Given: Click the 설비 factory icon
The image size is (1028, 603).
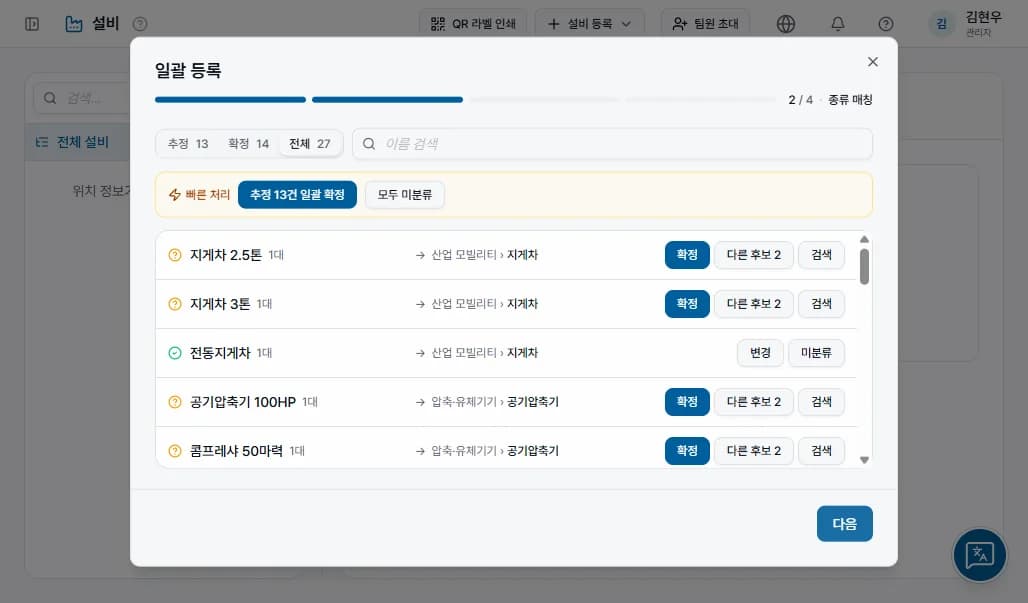Looking at the screenshot, I should 74,24.
